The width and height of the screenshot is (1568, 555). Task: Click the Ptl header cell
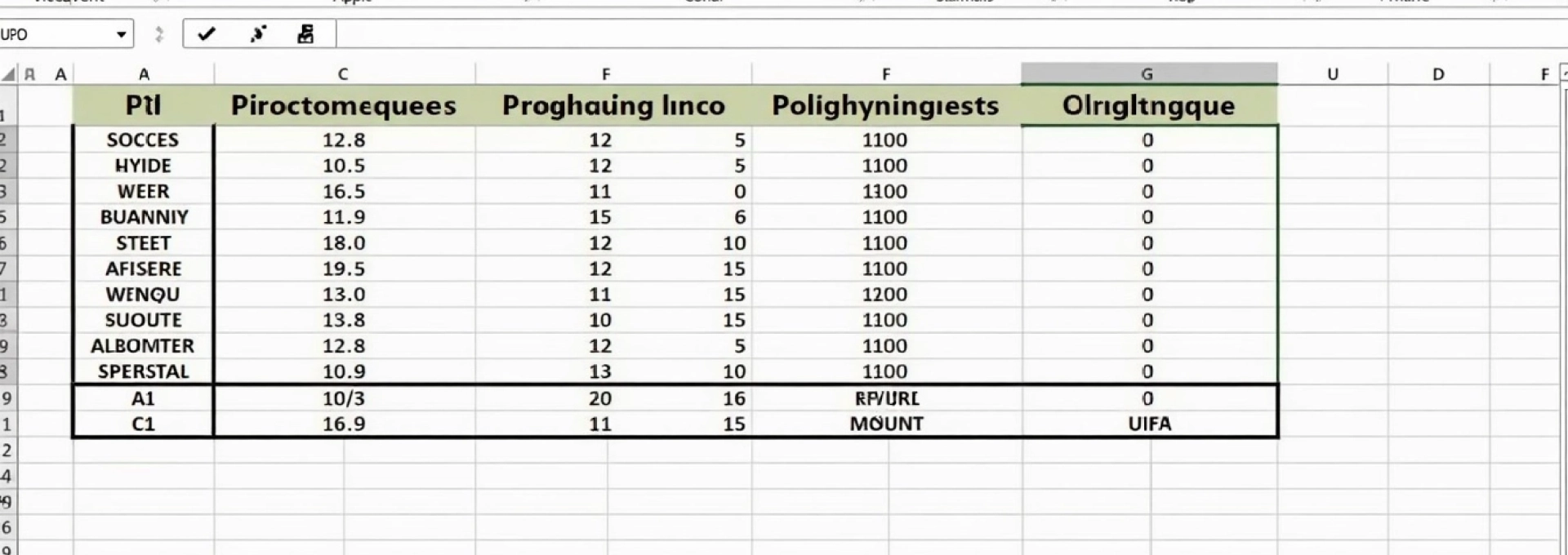(144, 105)
